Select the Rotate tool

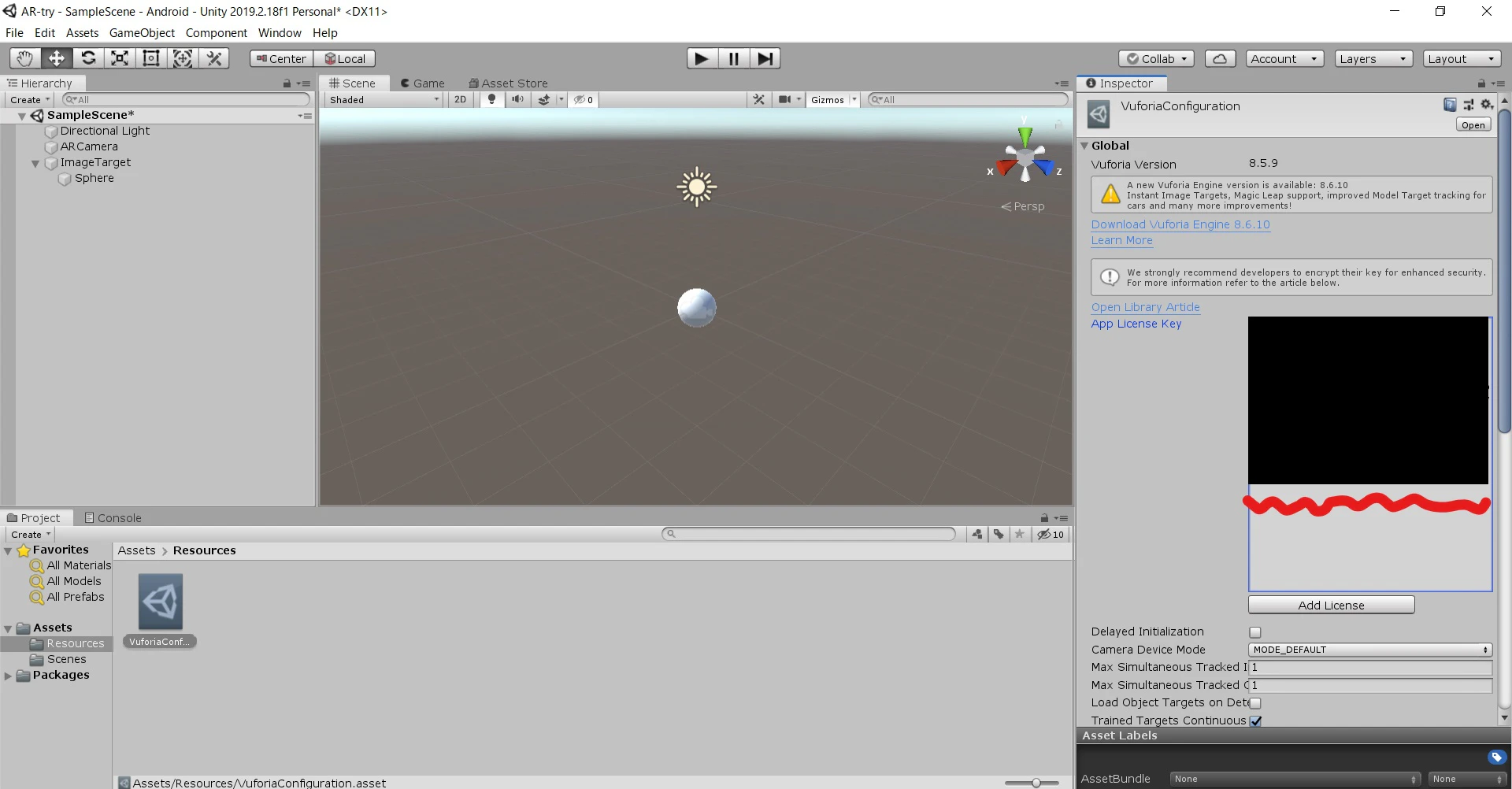pos(88,58)
